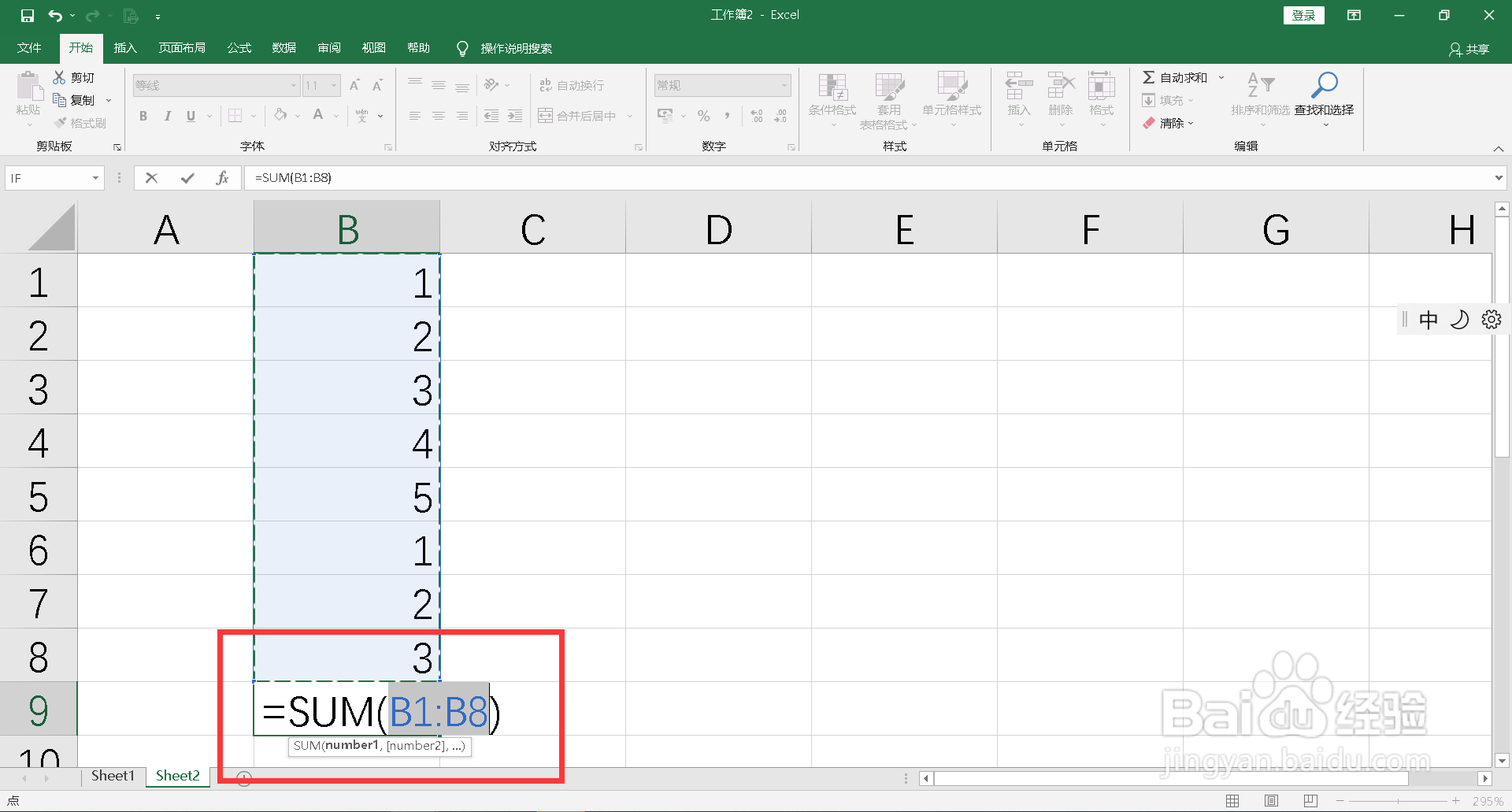
Task: Click Format cells (格式) icon
Action: point(1101,85)
